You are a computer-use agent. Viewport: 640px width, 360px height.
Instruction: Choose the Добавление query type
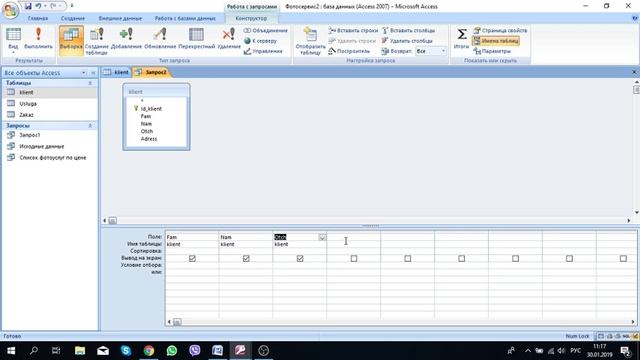coord(126,39)
